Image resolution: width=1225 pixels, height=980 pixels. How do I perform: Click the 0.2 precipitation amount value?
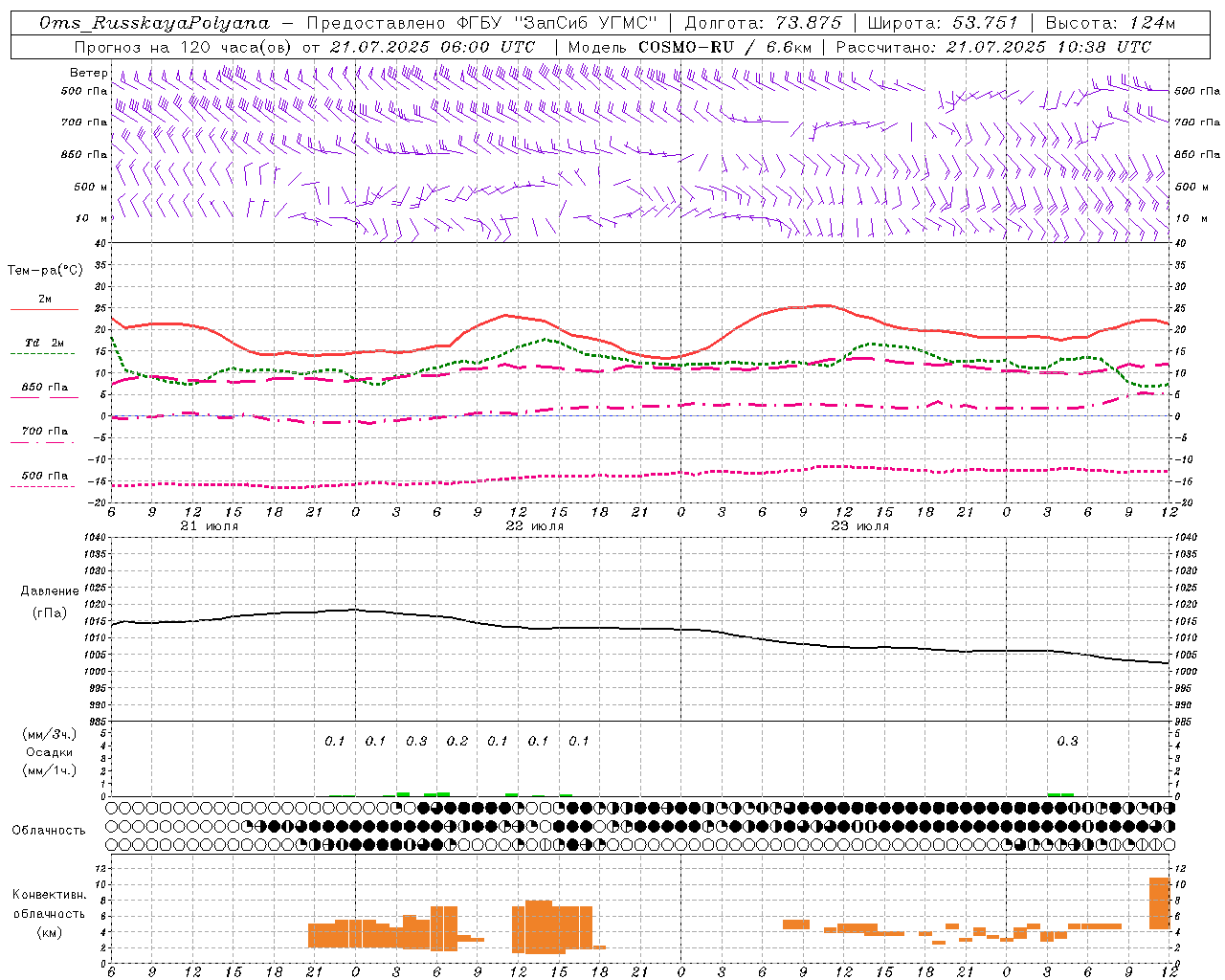pos(457,741)
